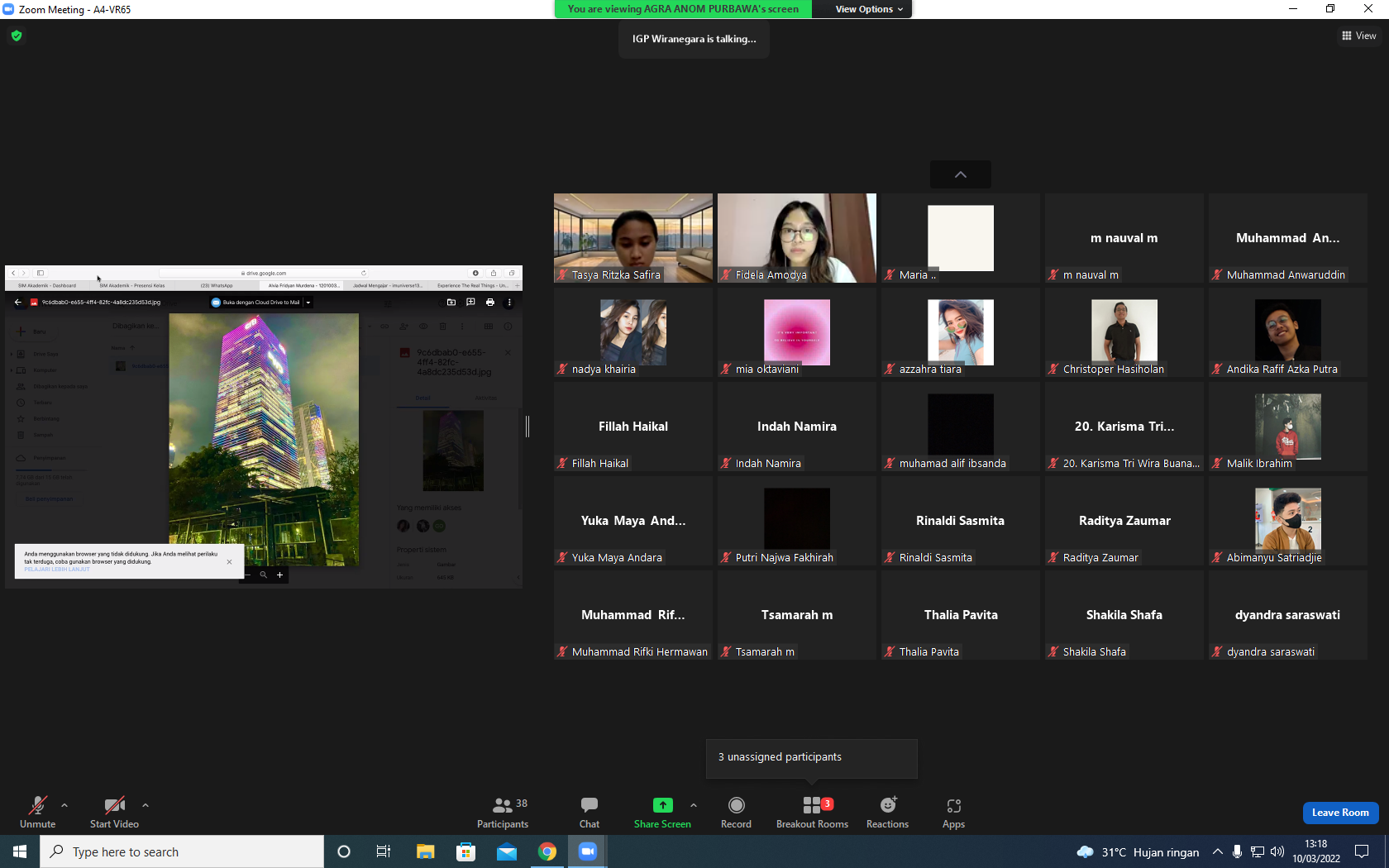Image resolution: width=1389 pixels, height=868 pixels.
Task: Open the Apps panel
Action: [x=953, y=813]
